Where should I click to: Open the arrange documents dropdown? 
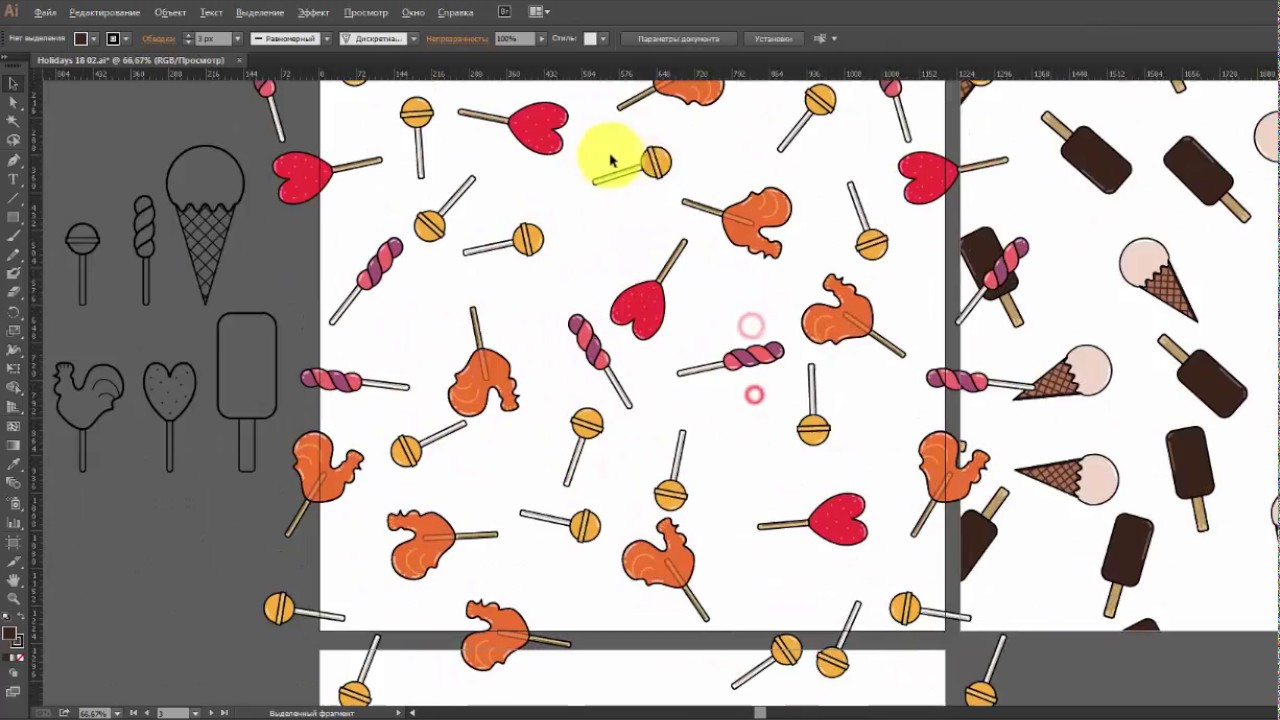tap(540, 12)
